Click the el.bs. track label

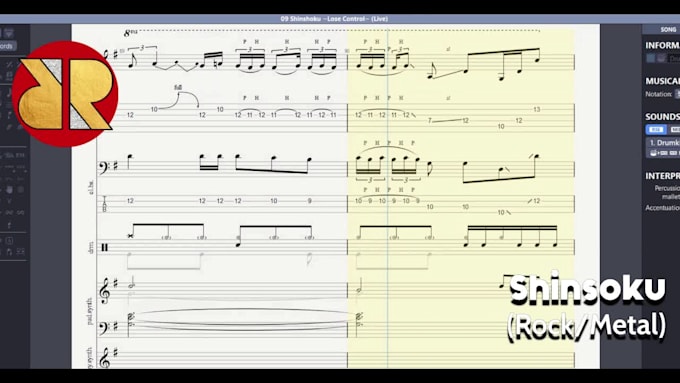pyautogui.click(x=91, y=186)
